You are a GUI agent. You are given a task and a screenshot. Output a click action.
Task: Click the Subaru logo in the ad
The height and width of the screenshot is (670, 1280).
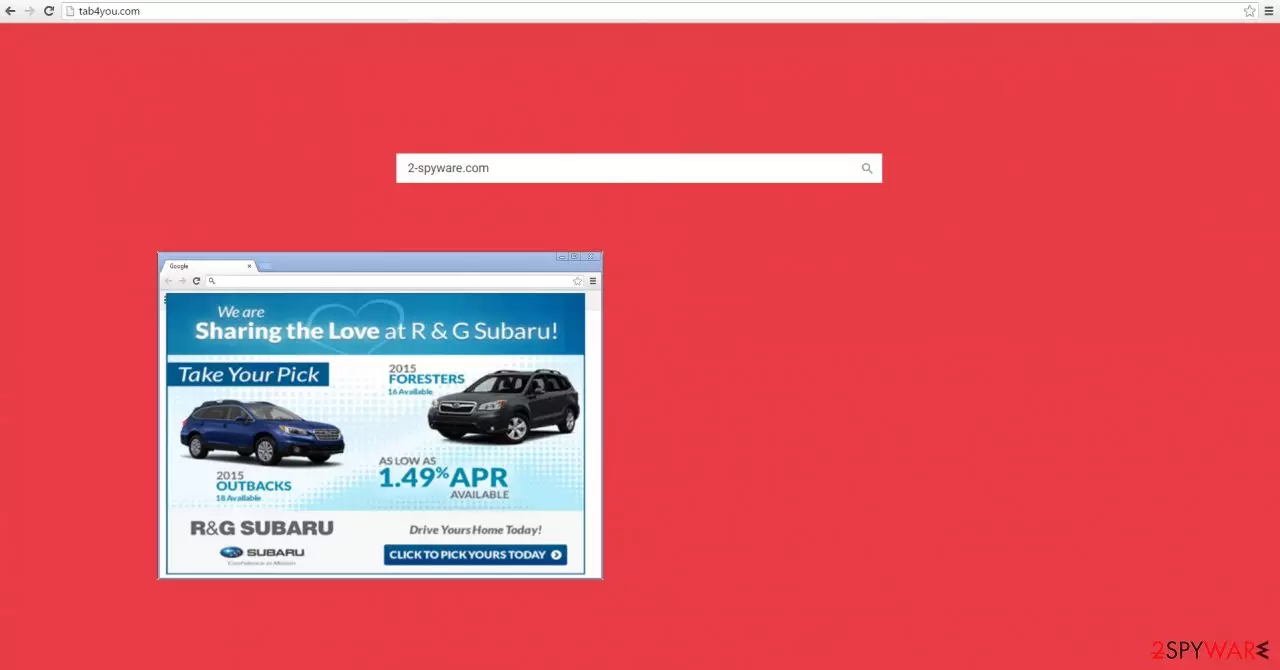pyautogui.click(x=262, y=552)
